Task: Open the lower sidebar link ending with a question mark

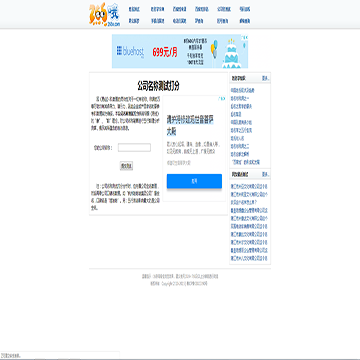Action: (x=244, y=202)
